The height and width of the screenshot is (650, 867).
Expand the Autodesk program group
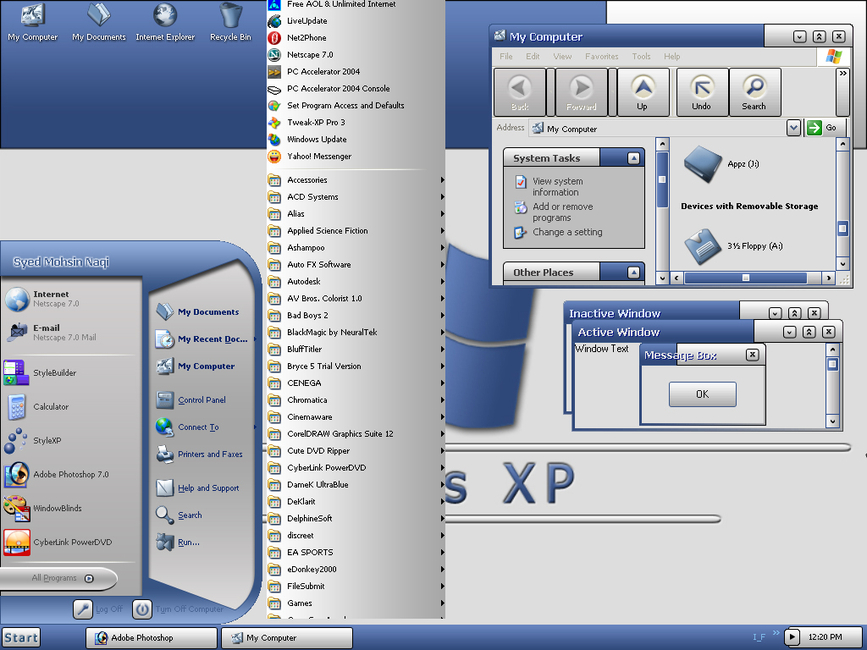click(356, 281)
